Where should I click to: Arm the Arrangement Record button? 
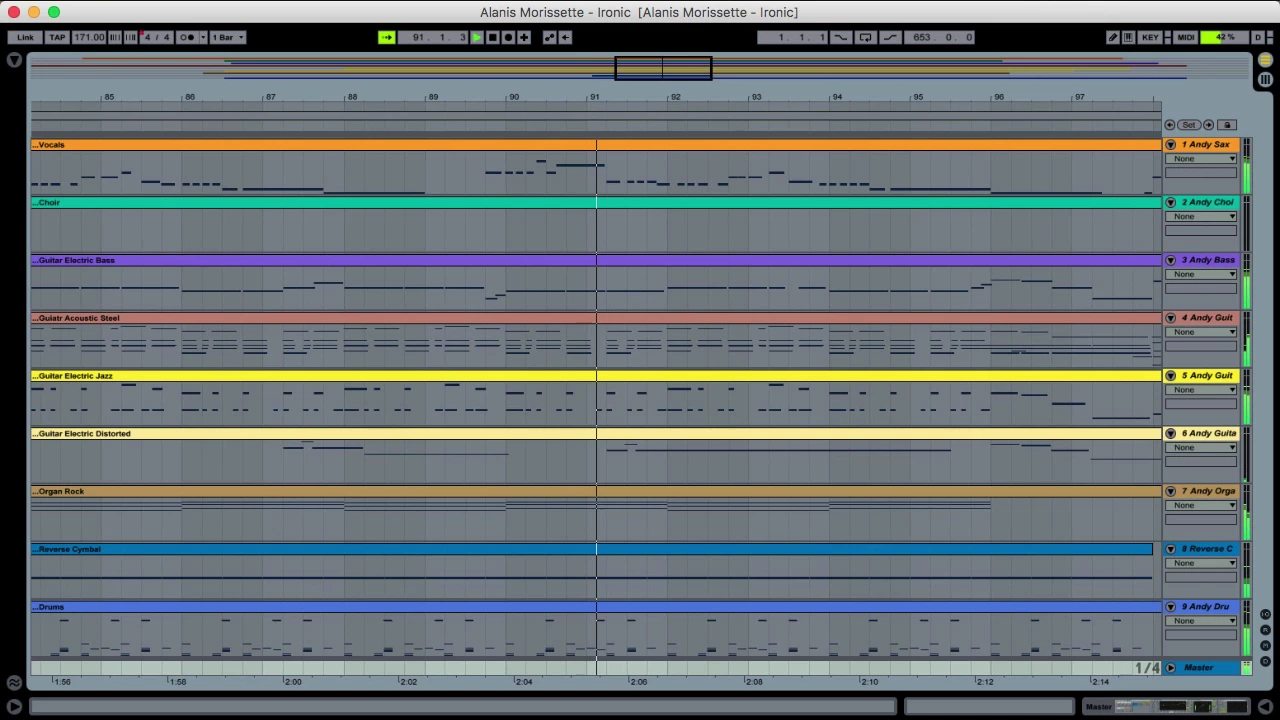(x=508, y=37)
